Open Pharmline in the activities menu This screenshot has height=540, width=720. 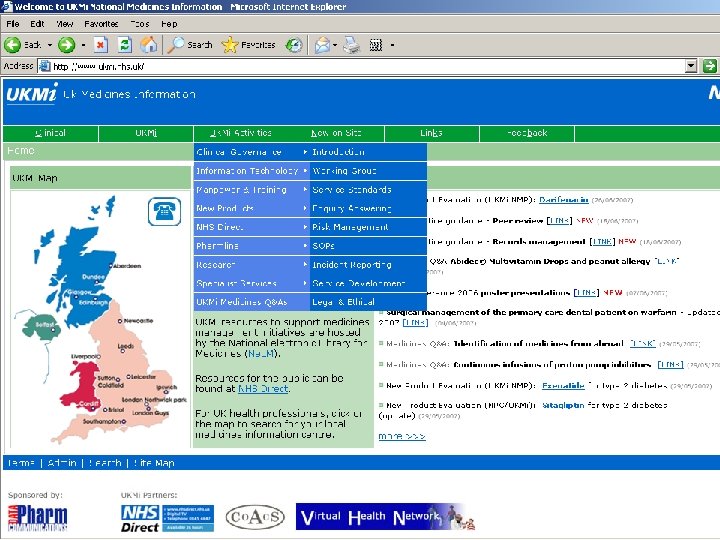click(x=251, y=246)
